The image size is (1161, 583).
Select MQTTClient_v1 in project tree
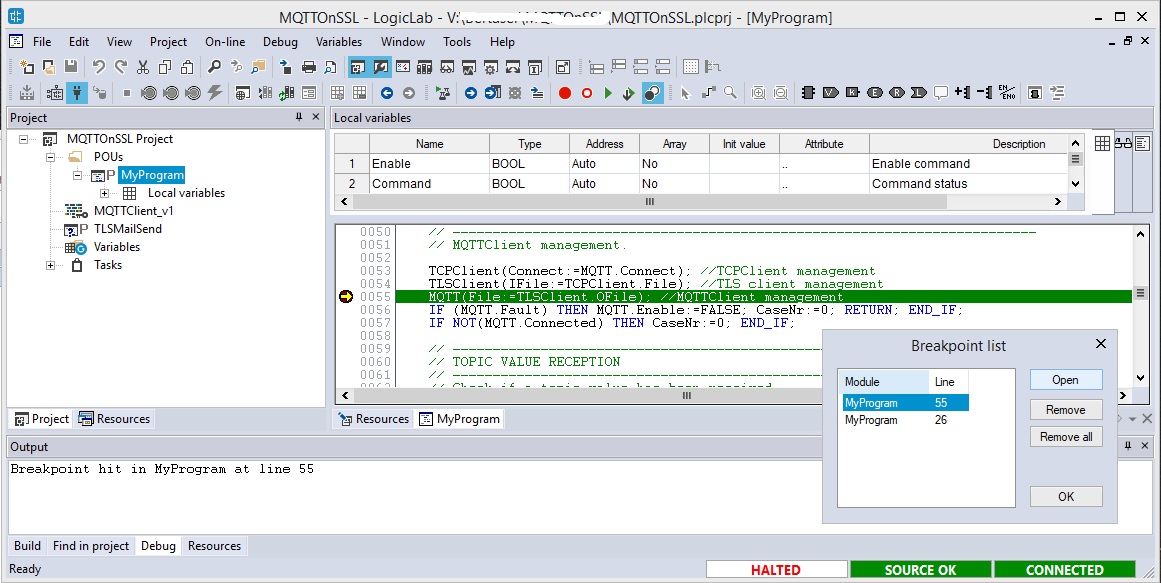click(133, 211)
